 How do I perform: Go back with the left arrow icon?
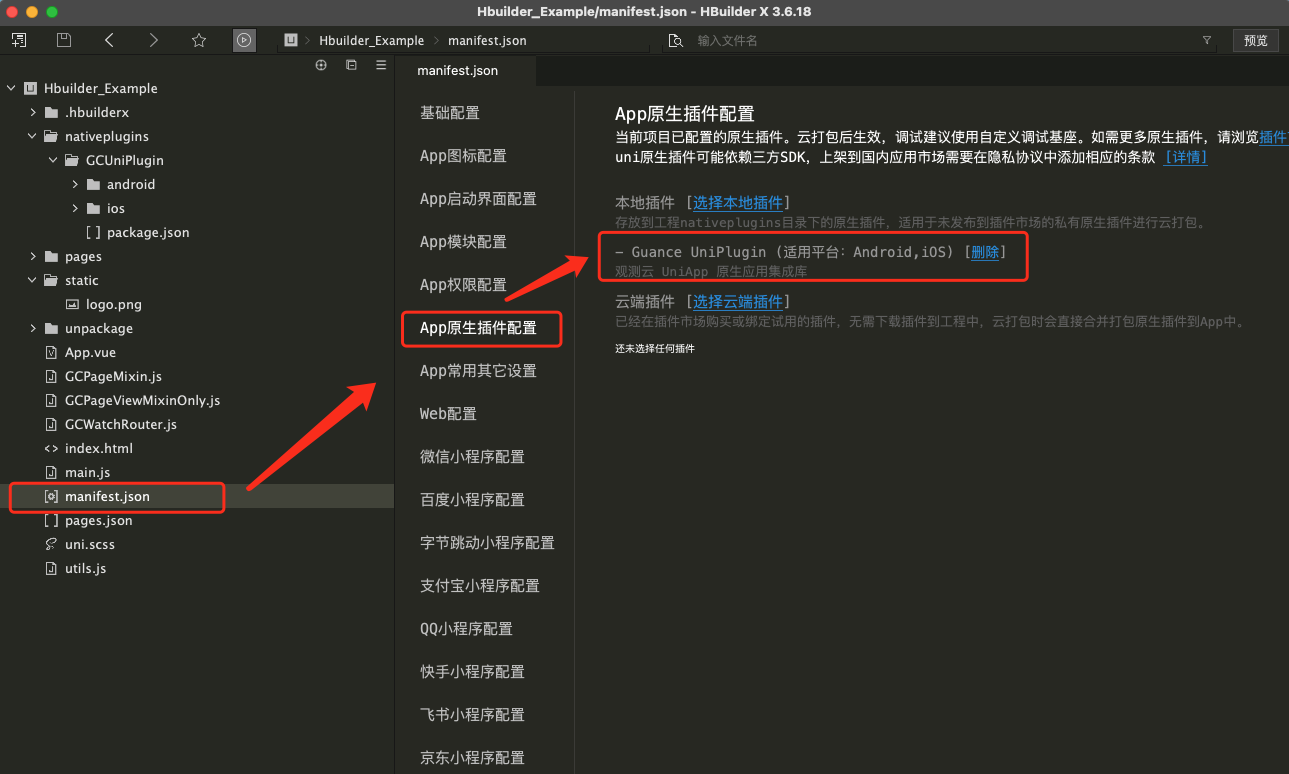pyautogui.click(x=109, y=40)
